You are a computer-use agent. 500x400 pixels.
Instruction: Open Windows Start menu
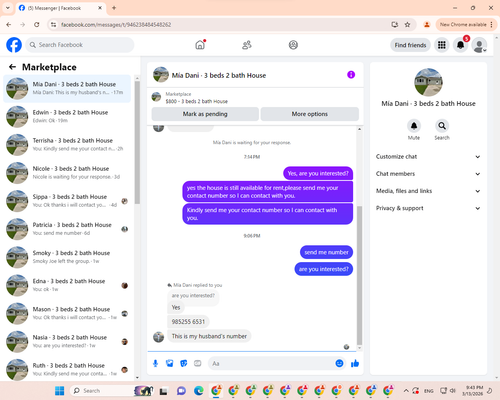pyautogui.click(x=60, y=390)
